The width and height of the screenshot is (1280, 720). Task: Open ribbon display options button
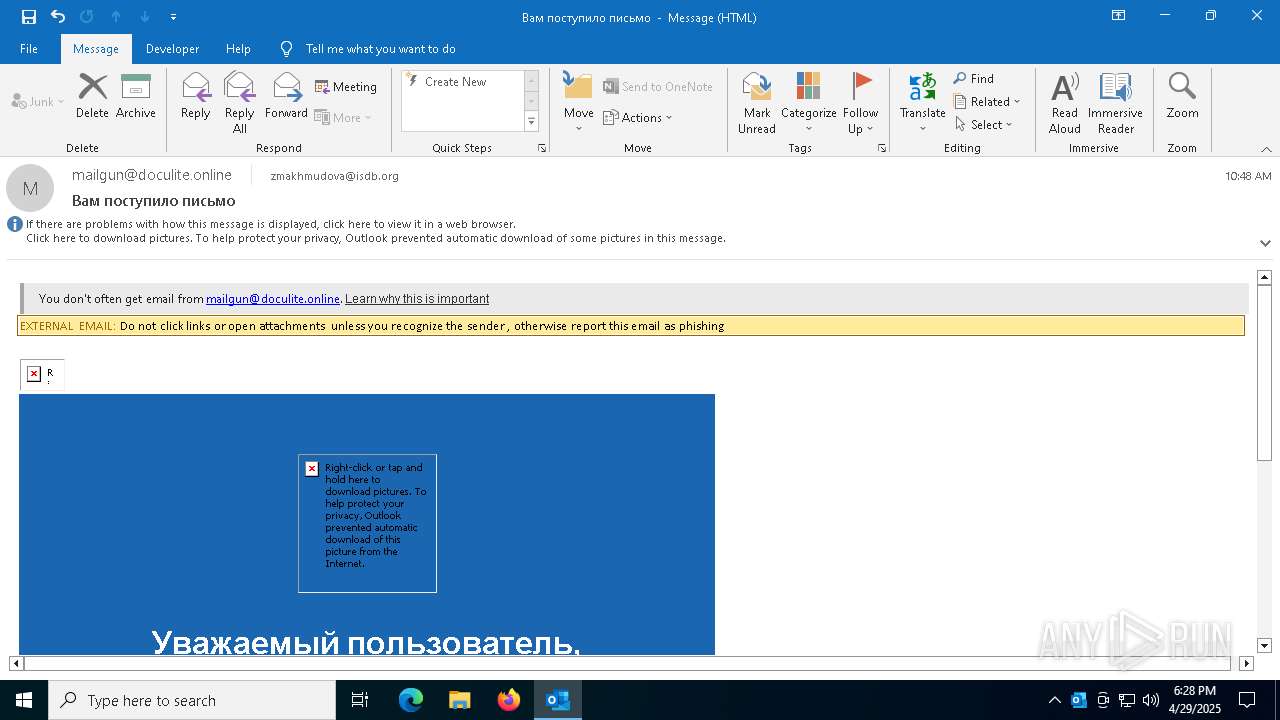[x=1119, y=16]
